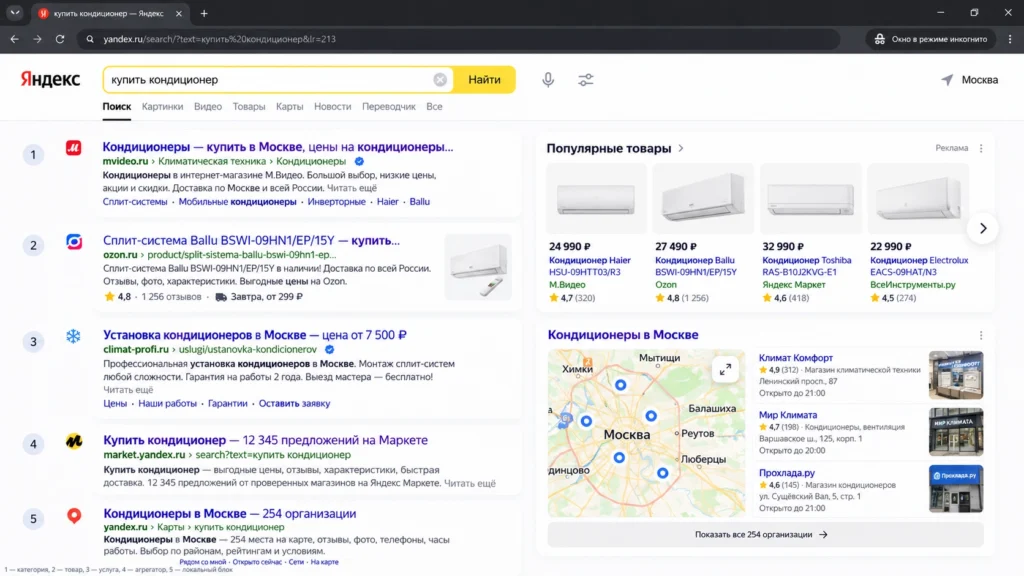The width and height of the screenshot is (1024, 576).
Task: Open Кондиционеры в Москве 254 организации result
Action: pos(230,513)
